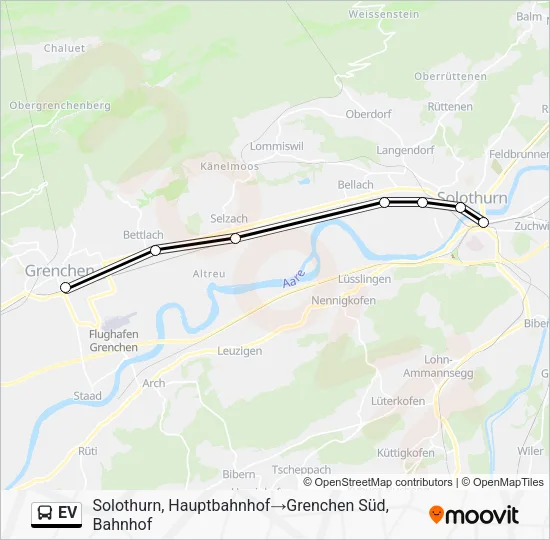550x540 pixels.
Task: Click the Leuzigen place label
Action: tap(240, 351)
